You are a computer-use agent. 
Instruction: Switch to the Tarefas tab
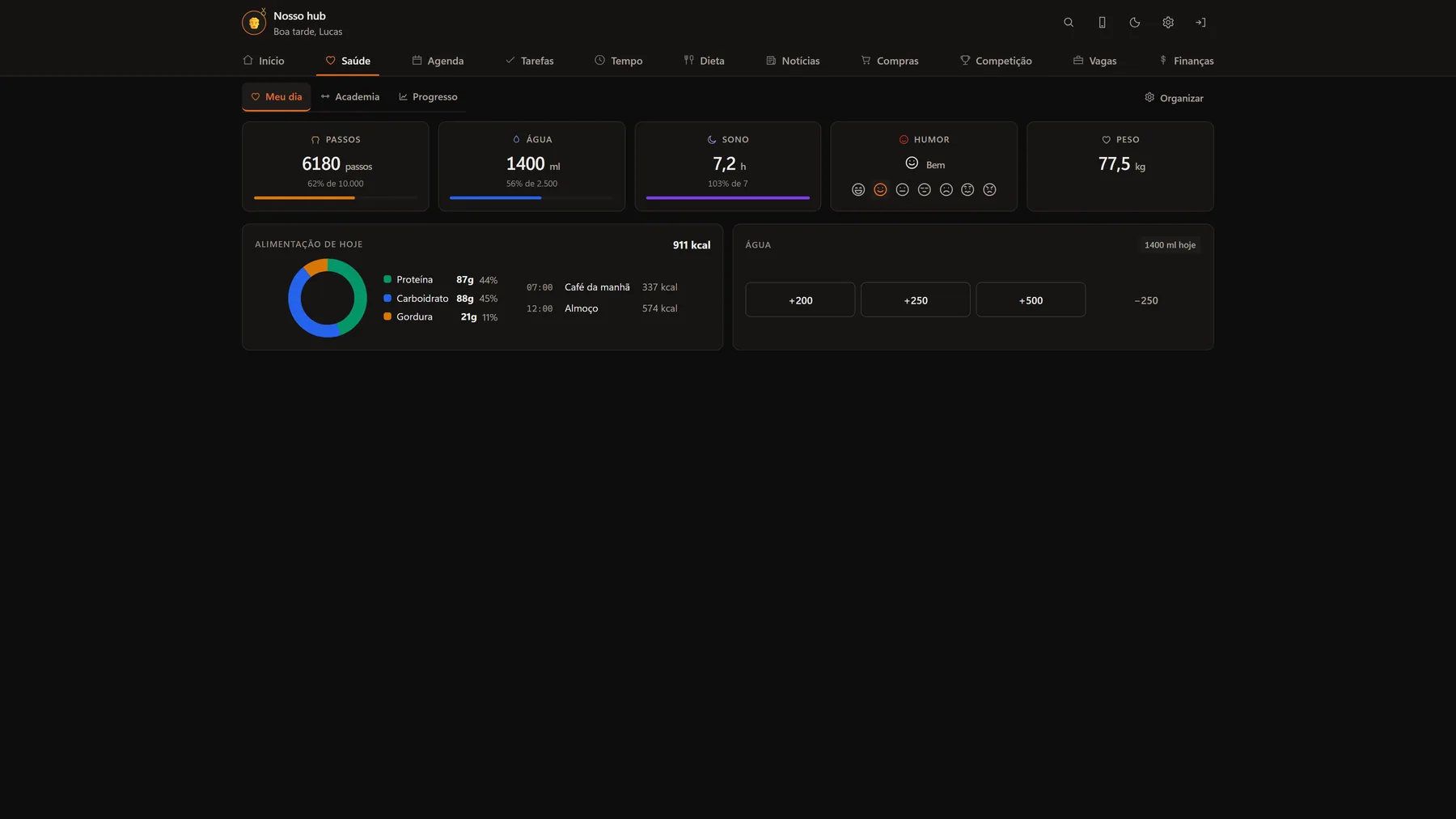[530, 61]
